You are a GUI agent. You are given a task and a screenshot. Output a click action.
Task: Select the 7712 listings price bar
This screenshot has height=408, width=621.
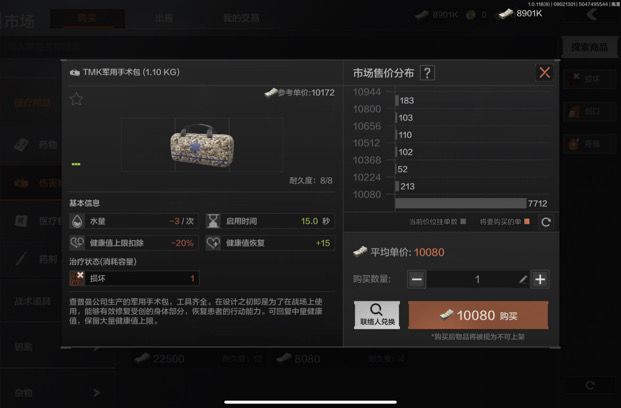(x=461, y=203)
